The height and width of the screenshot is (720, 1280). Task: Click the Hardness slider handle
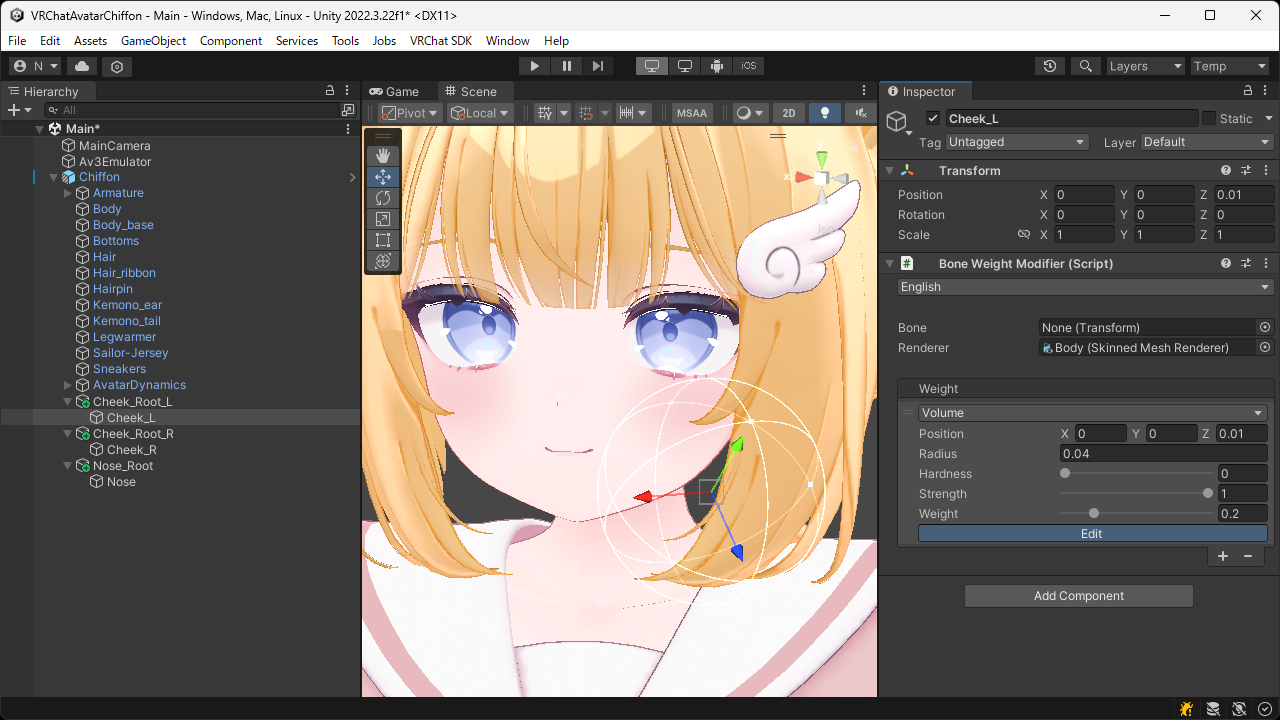[x=1065, y=474]
